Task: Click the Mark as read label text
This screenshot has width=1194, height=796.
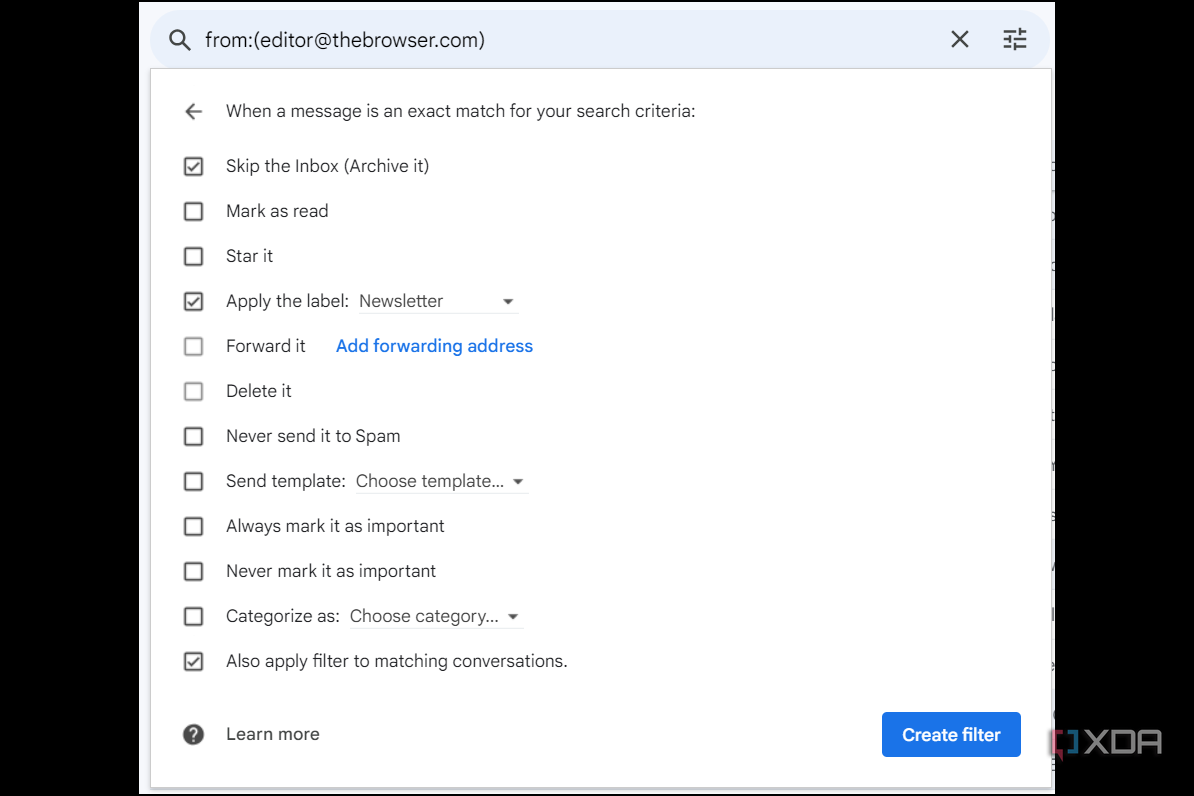Action: click(277, 211)
